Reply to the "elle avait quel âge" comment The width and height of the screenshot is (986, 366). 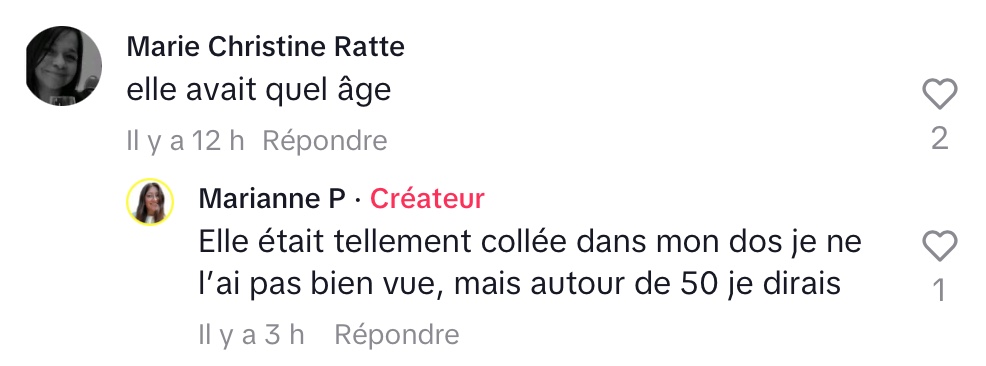324,141
